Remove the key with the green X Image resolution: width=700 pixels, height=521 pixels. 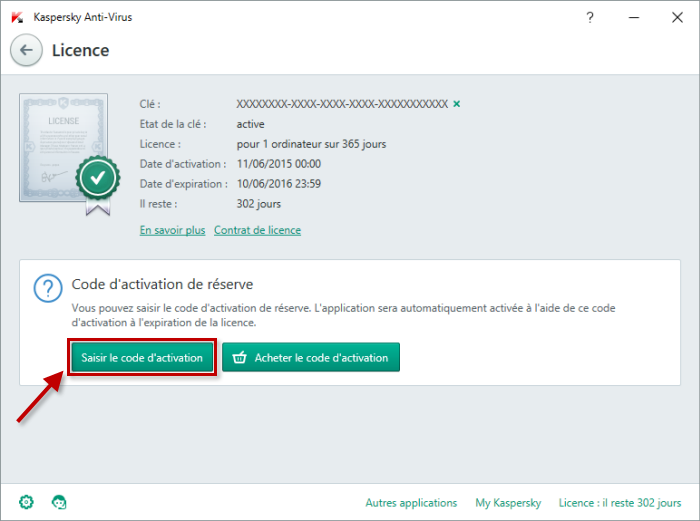click(x=457, y=104)
